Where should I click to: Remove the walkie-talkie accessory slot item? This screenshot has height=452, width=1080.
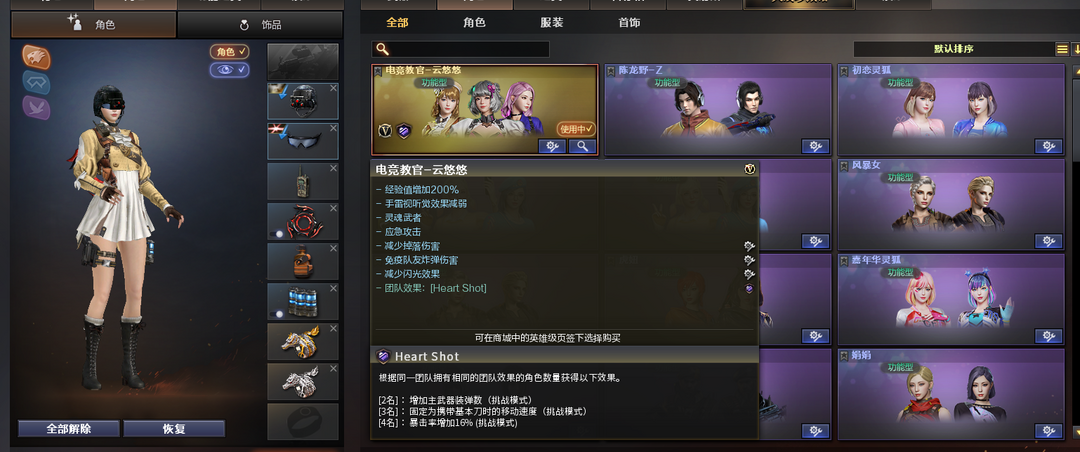[333, 168]
